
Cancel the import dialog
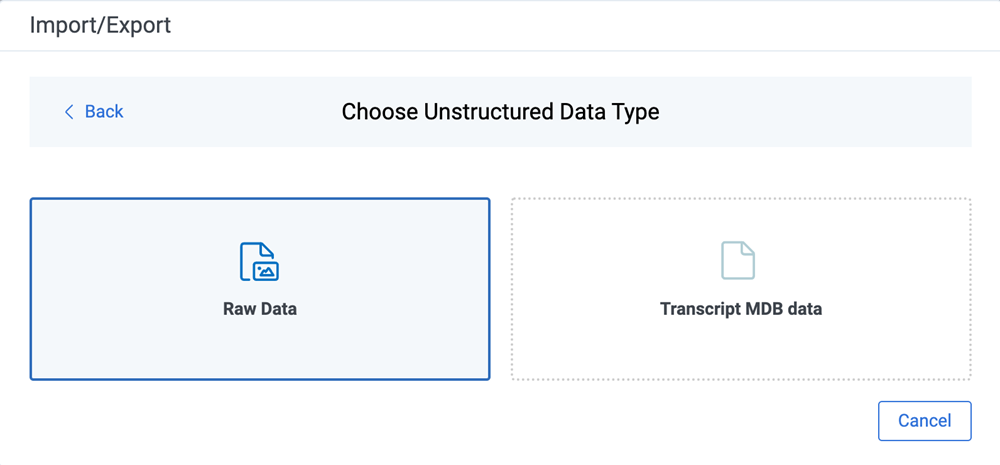coord(925,421)
